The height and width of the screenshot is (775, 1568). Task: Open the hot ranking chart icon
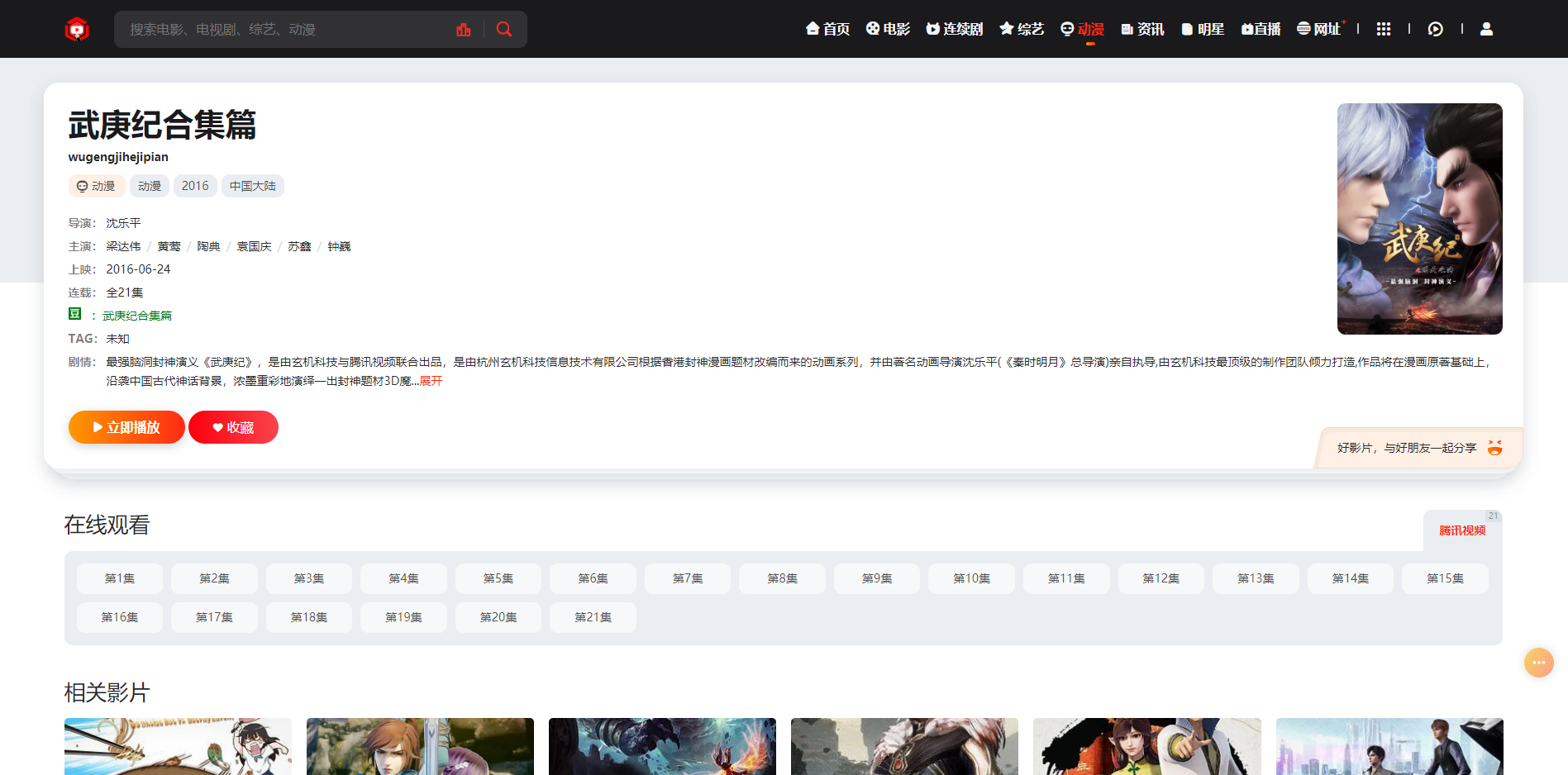tap(464, 30)
